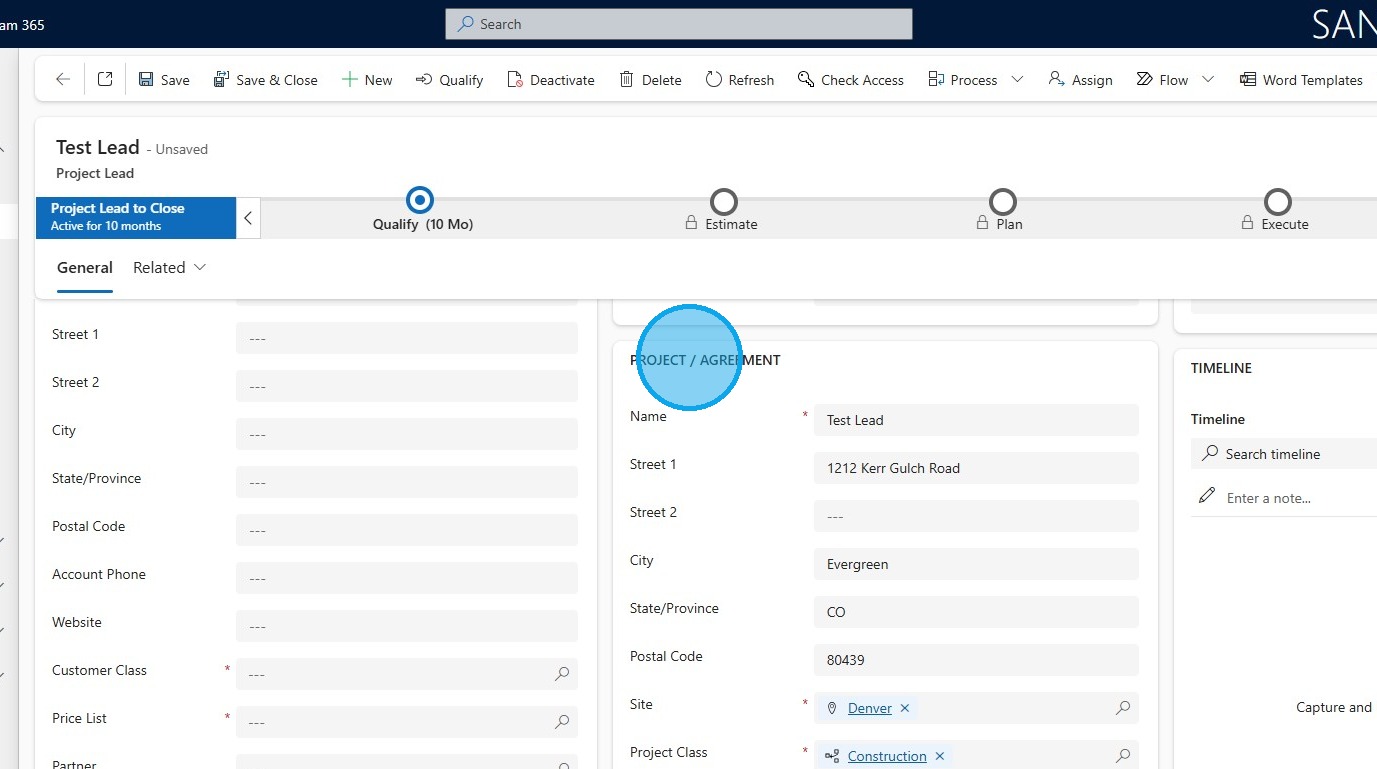1377x769 pixels.
Task: Open the record in a new window
Action: pos(105,80)
